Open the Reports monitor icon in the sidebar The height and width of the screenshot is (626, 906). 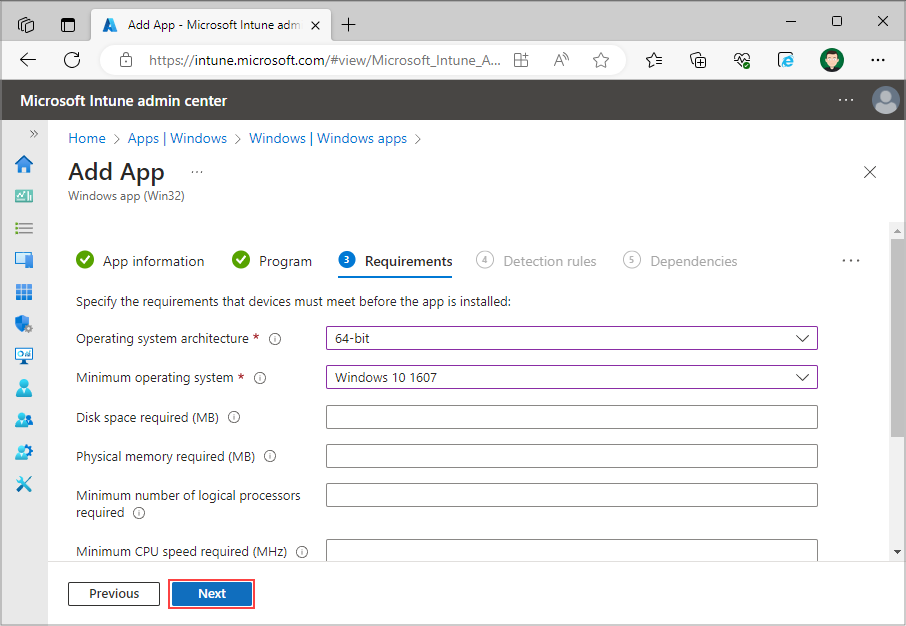point(24,355)
